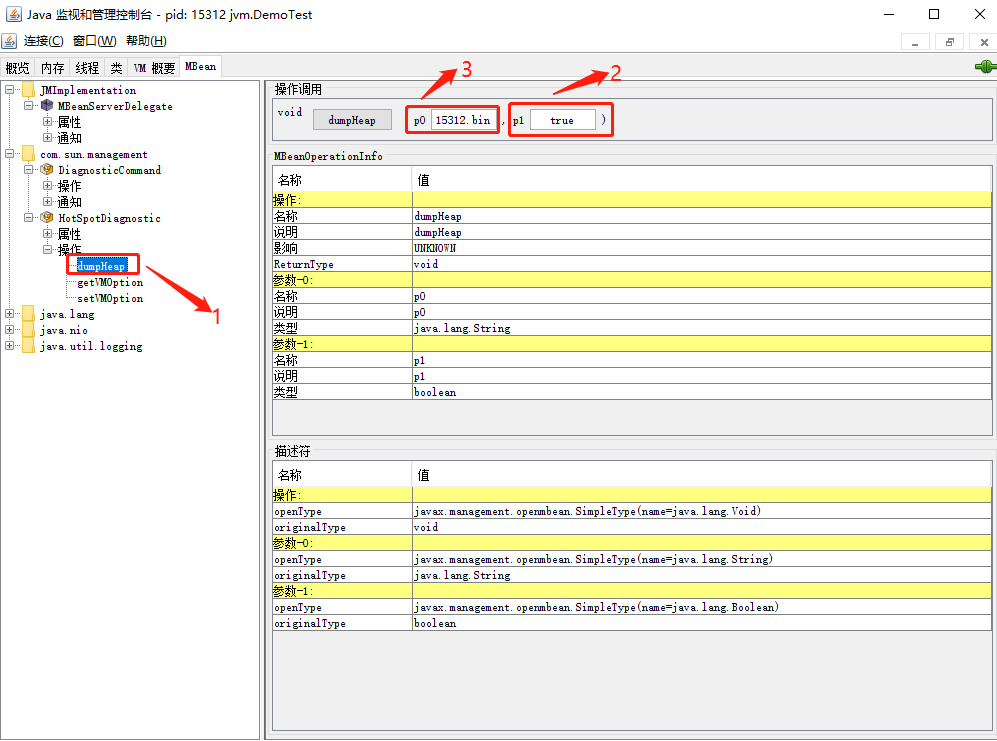
Task: Invoke the dumpHeap operation button
Action: (352, 120)
